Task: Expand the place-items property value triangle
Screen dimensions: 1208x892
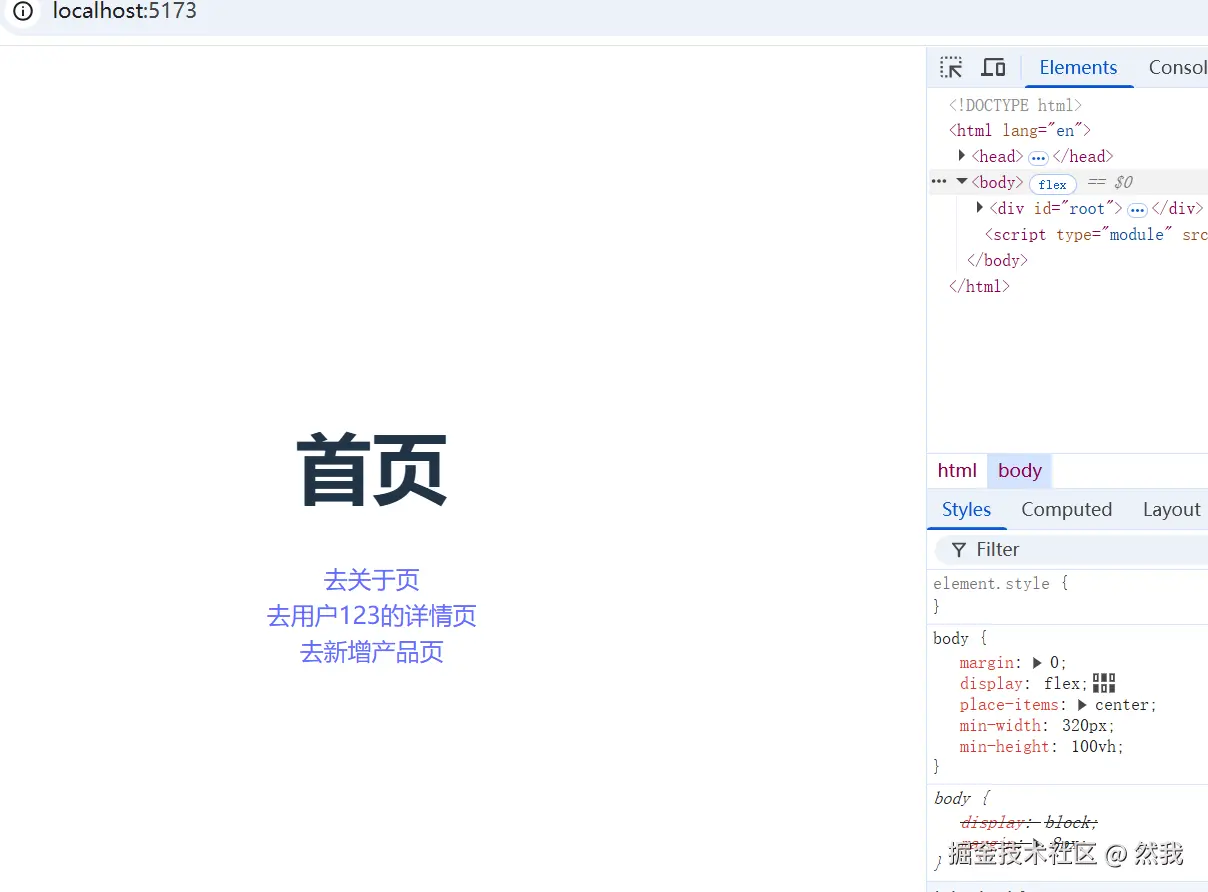Action: click(1082, 704)
